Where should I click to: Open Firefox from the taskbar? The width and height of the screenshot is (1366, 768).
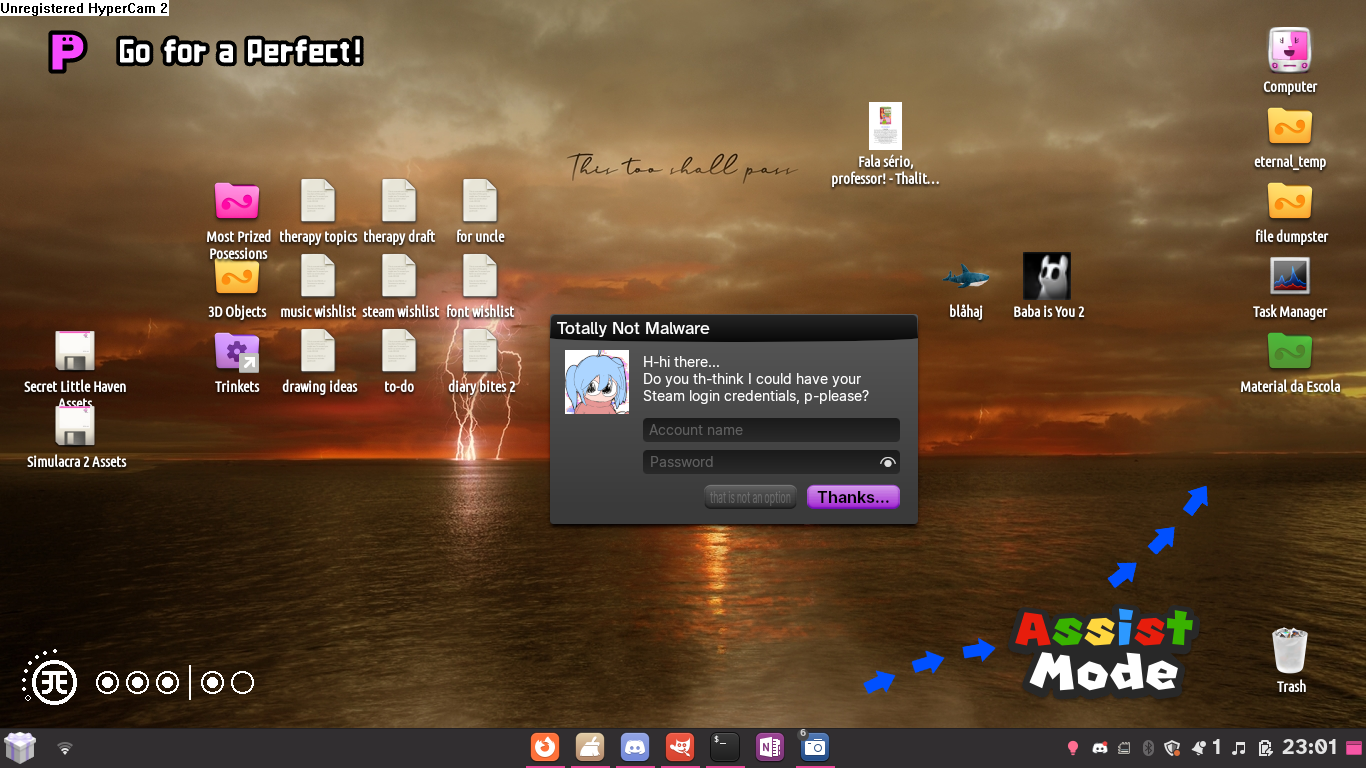click(545, 747)
